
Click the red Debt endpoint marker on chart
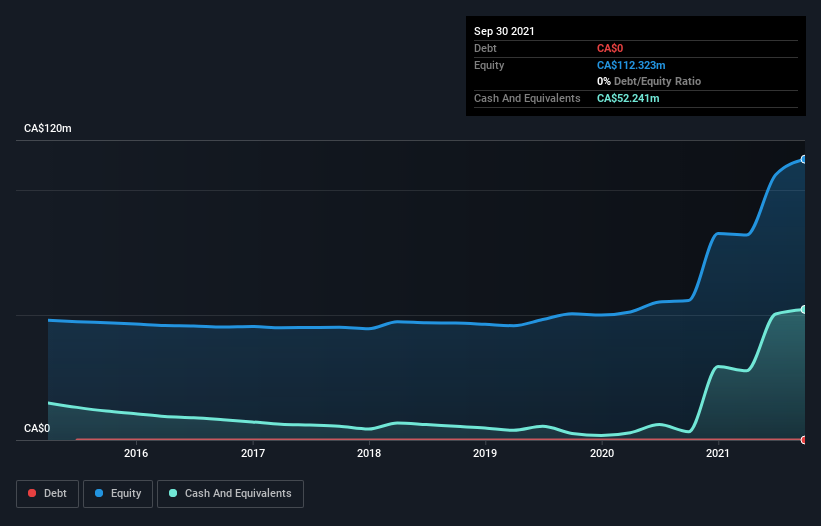(x=804, y=440)
